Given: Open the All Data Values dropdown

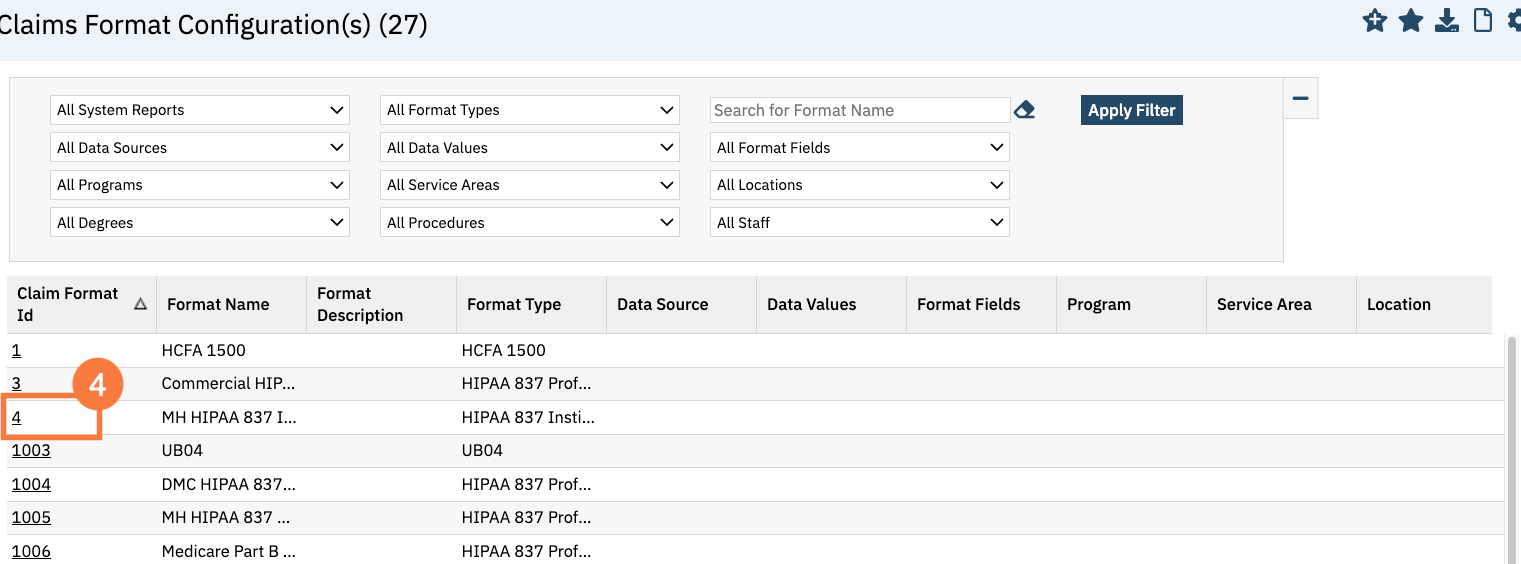Looking at the screenshot, I should (x=530, y=148).
